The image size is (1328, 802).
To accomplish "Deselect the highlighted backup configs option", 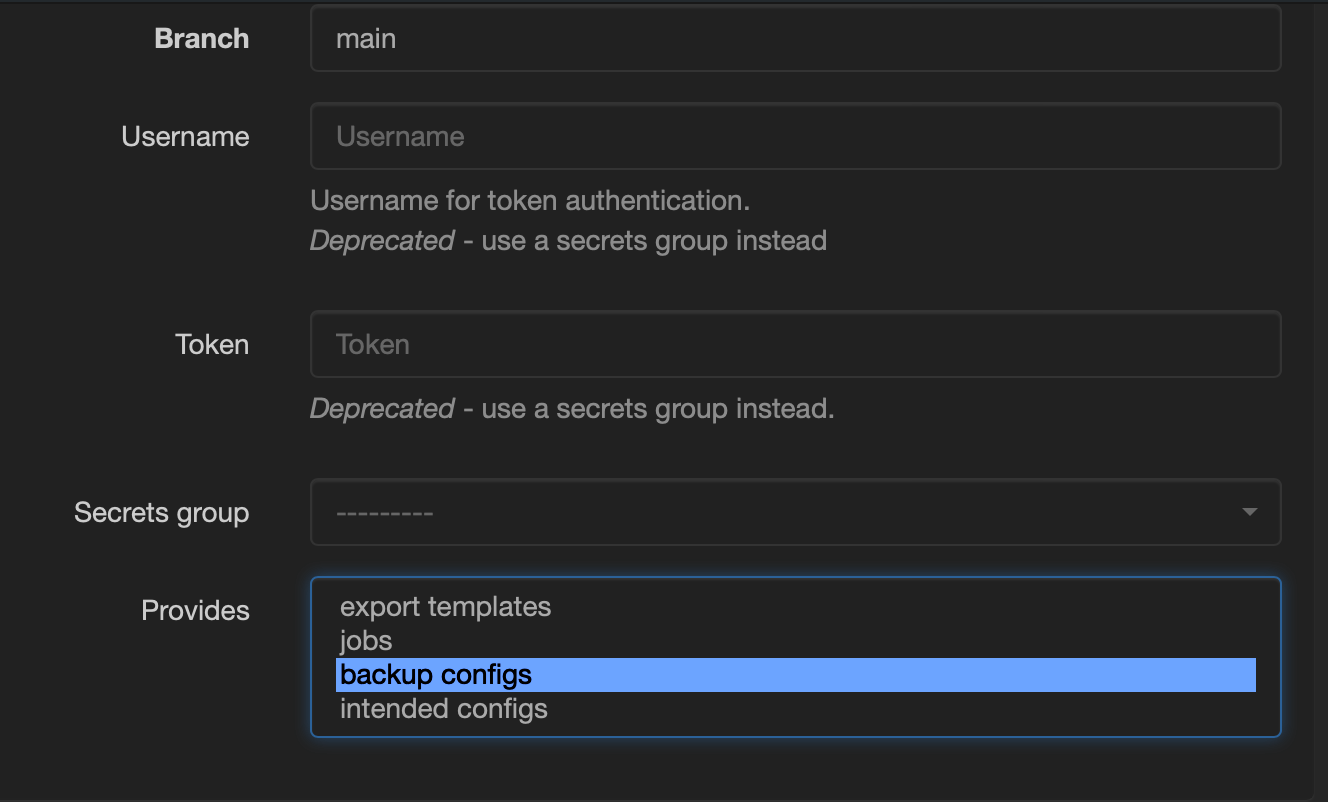I will pos(436,675).
